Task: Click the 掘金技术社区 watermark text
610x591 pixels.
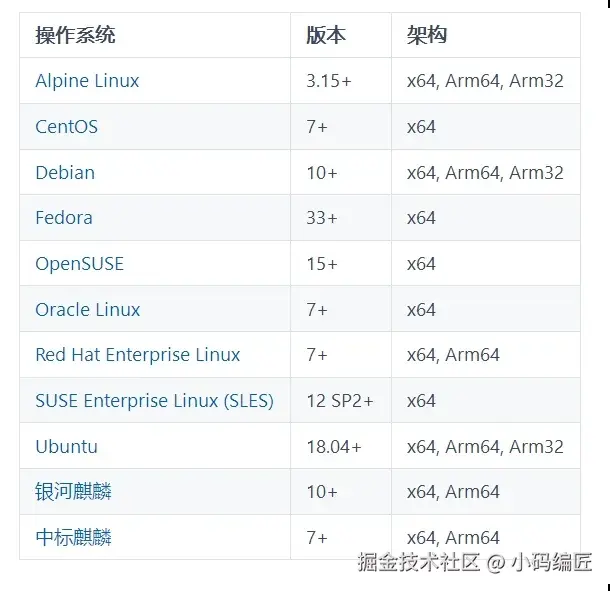Action: pyautogui.click(x=418, y=562)
